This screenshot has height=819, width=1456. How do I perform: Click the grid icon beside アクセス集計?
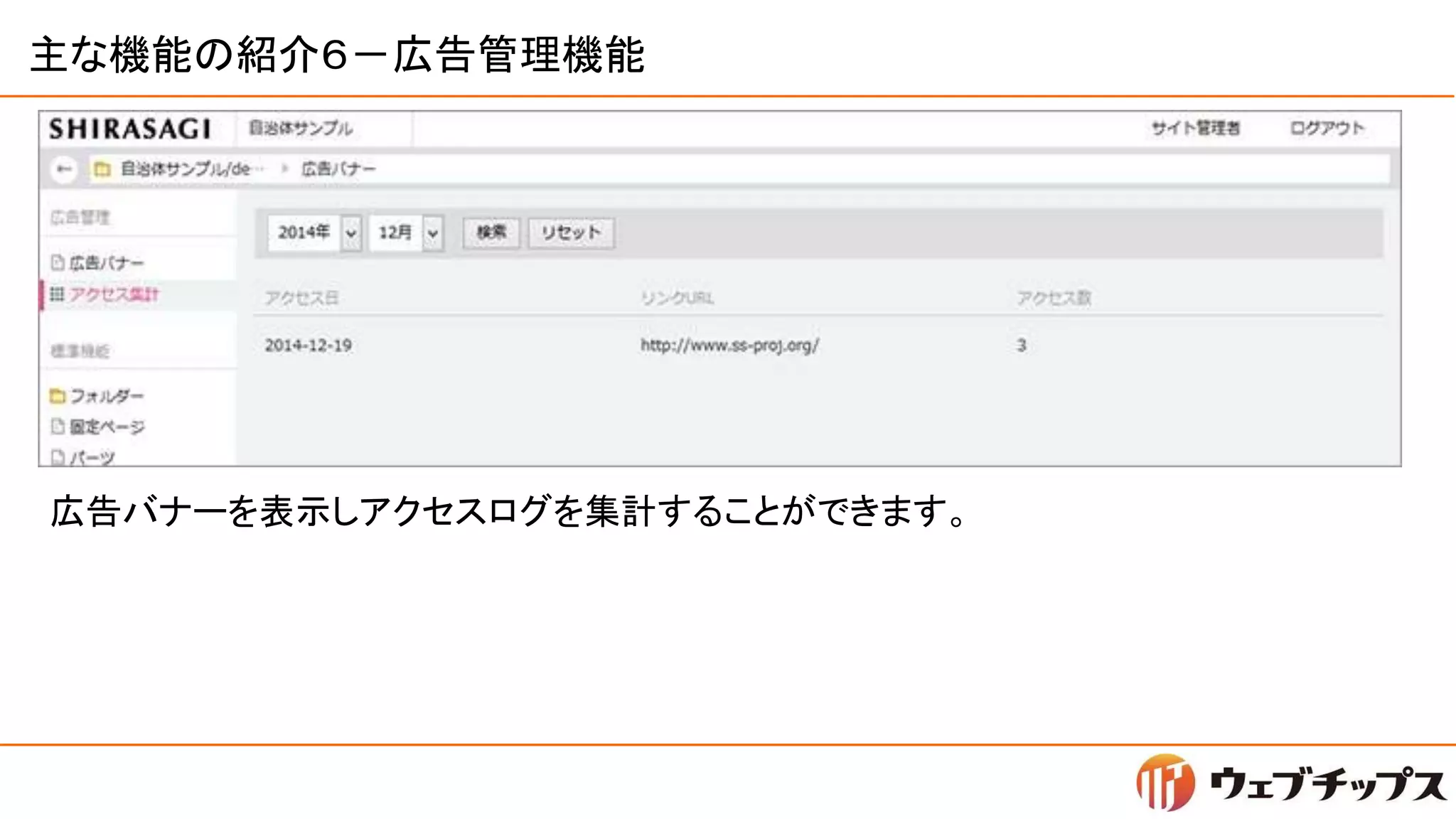[x=57, y=294]
